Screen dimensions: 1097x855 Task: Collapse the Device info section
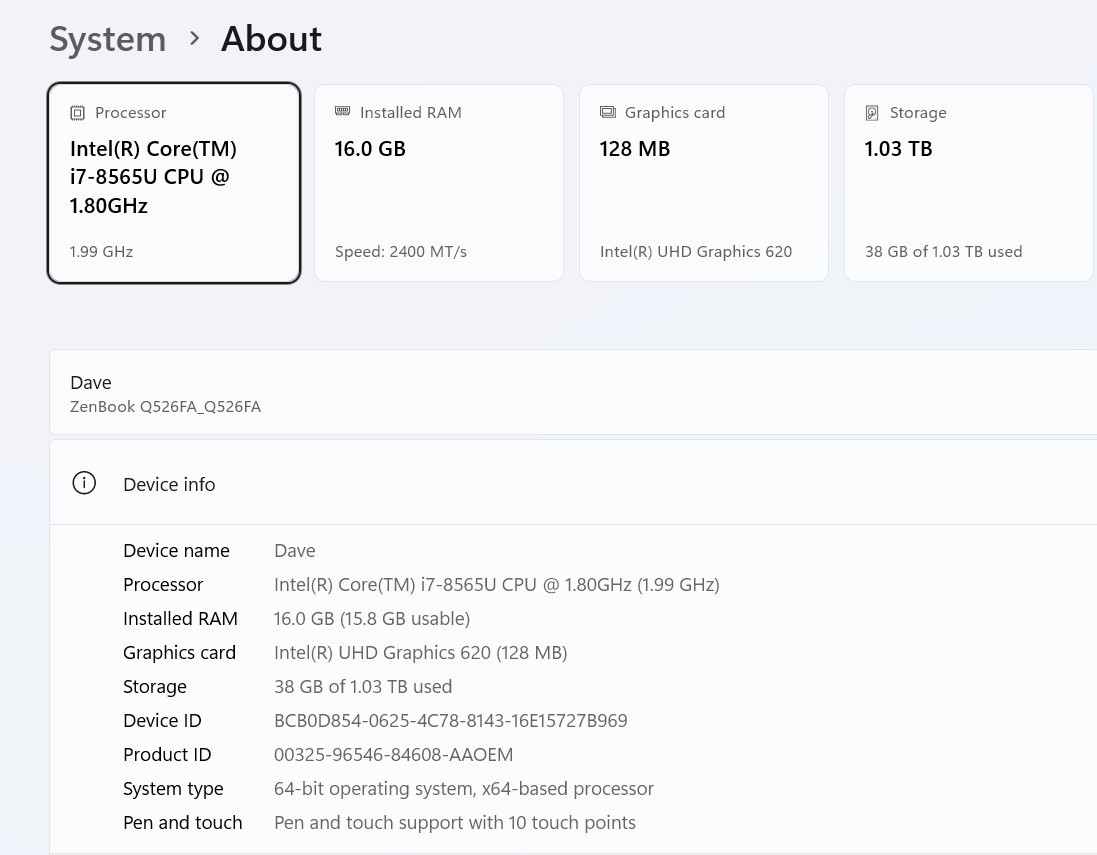coord(573,483)
